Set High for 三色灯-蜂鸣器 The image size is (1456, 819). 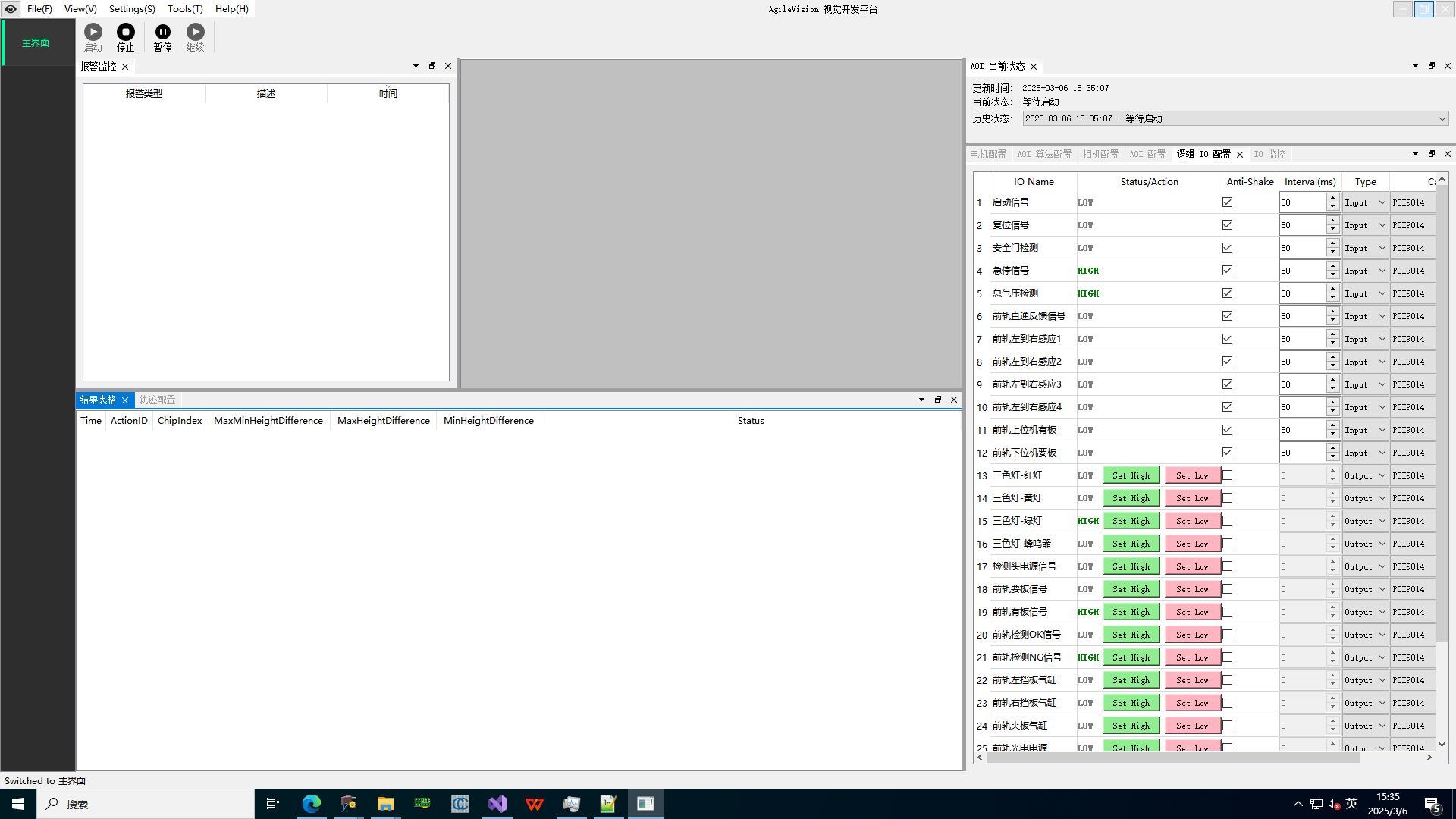pos(1131,544)
